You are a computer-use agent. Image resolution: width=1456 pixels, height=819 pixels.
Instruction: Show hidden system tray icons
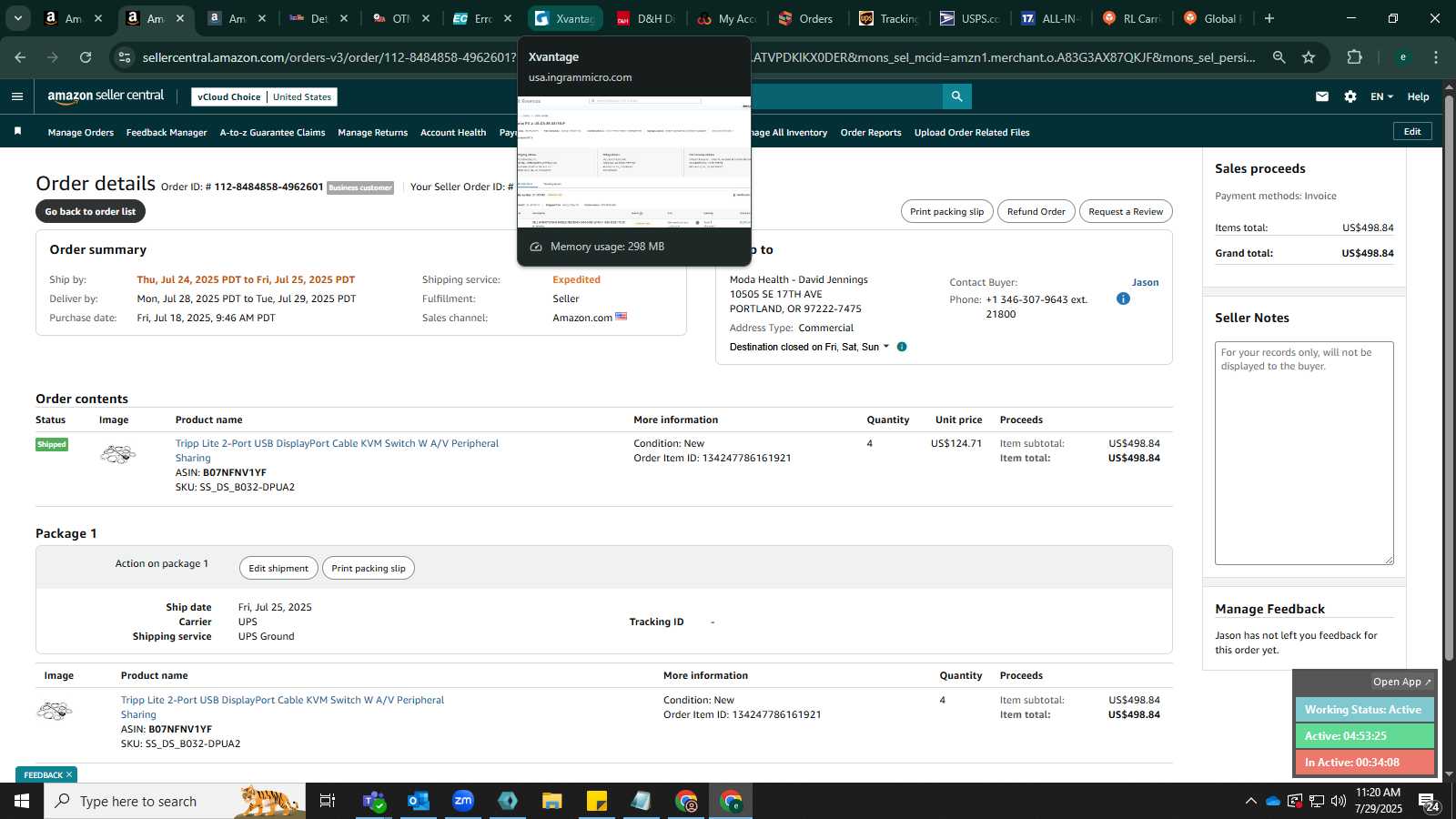point(1250,801)
